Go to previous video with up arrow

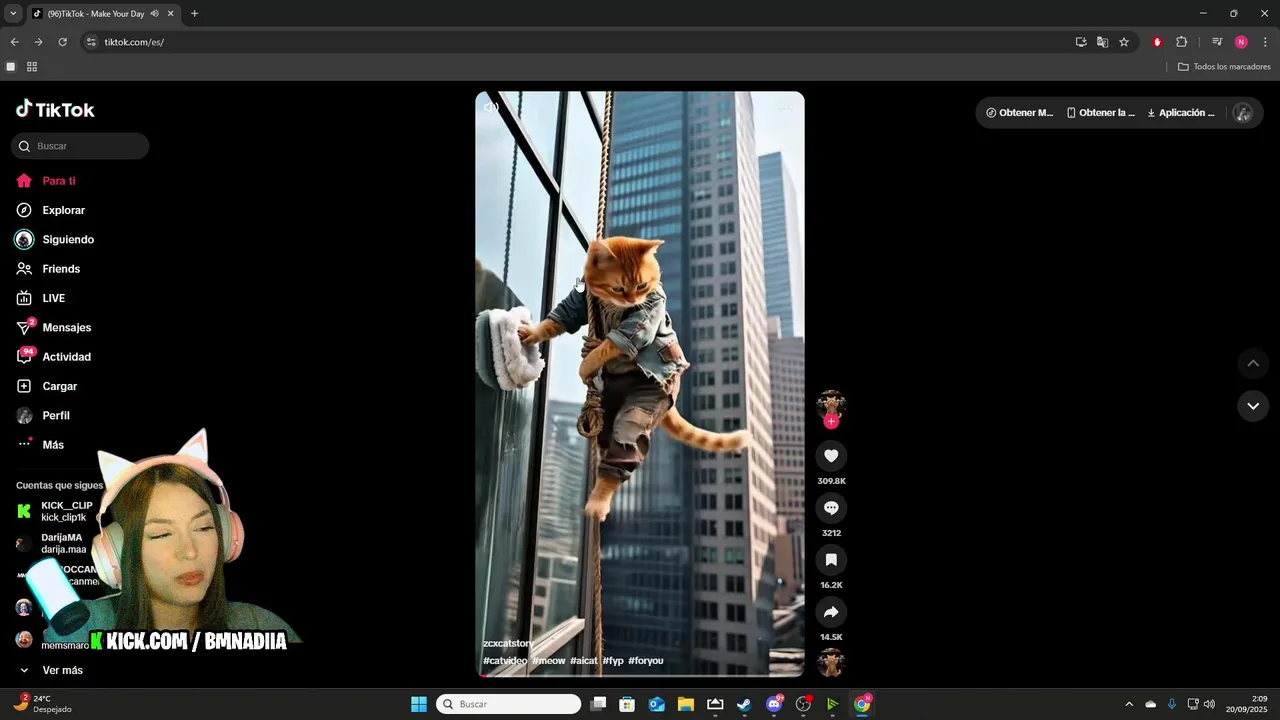(1253, 363)
